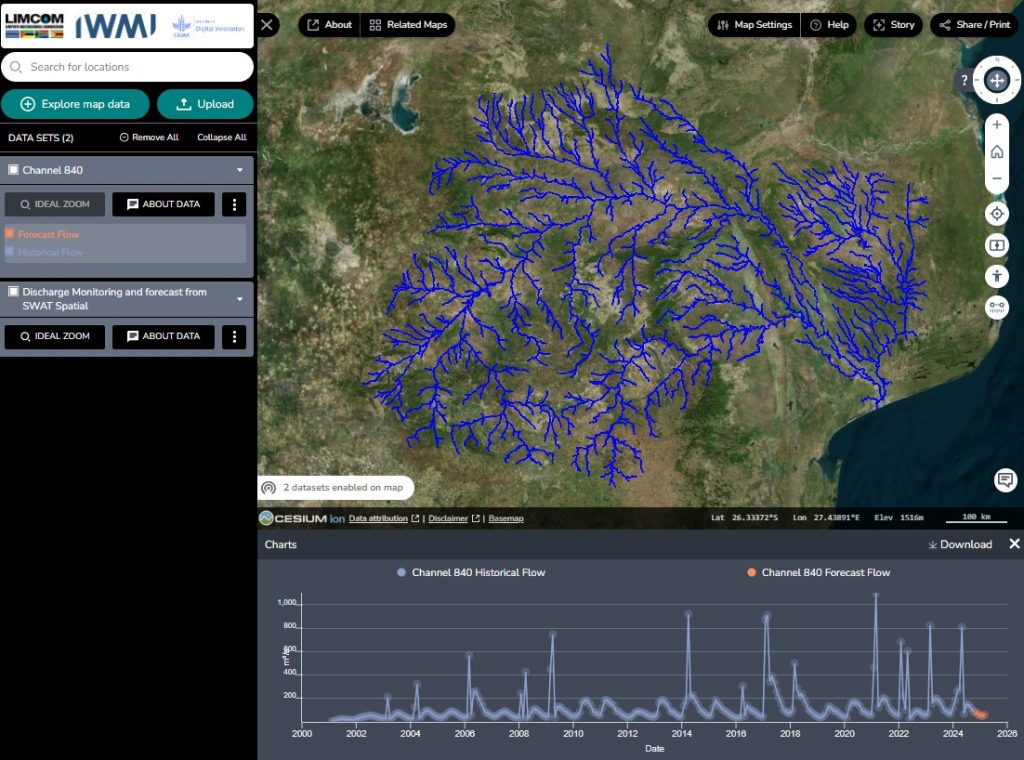Collapse the Channel 840 dataset panel arrow
This screenshot has height=760, width=1024.
[x=240, y=170]
